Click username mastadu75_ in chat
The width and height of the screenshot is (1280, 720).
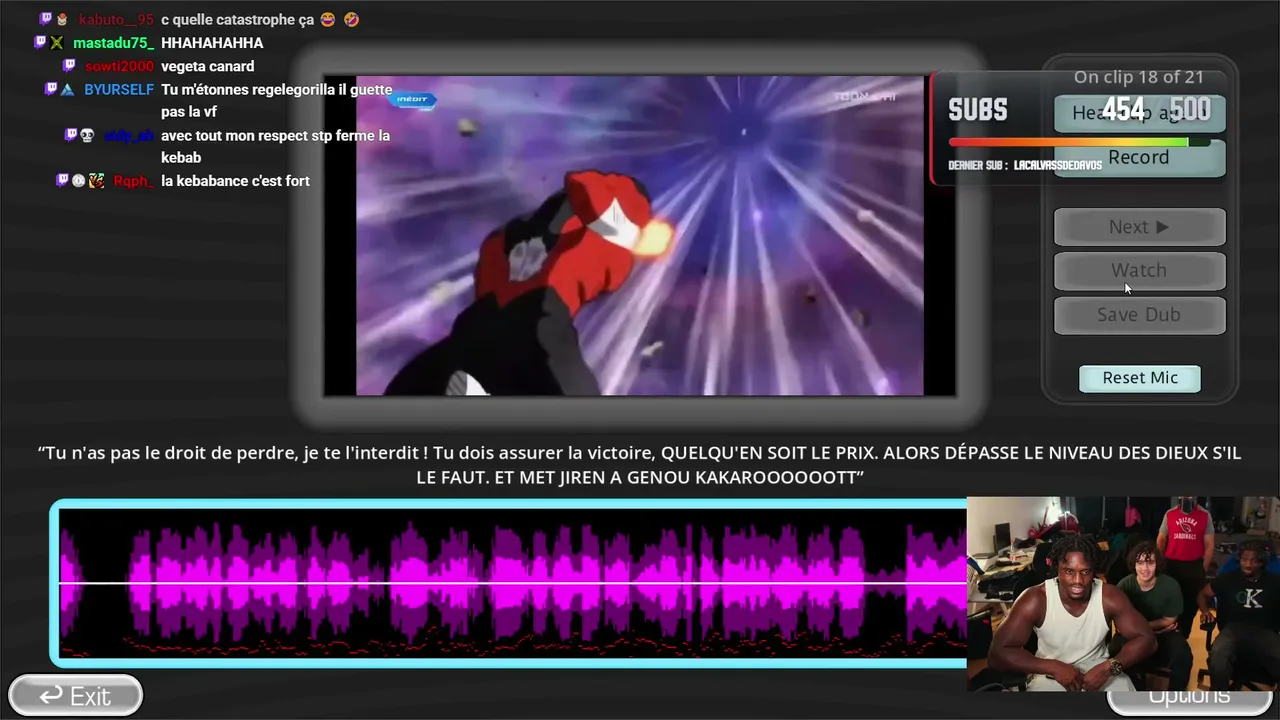(x=114, y=43)
